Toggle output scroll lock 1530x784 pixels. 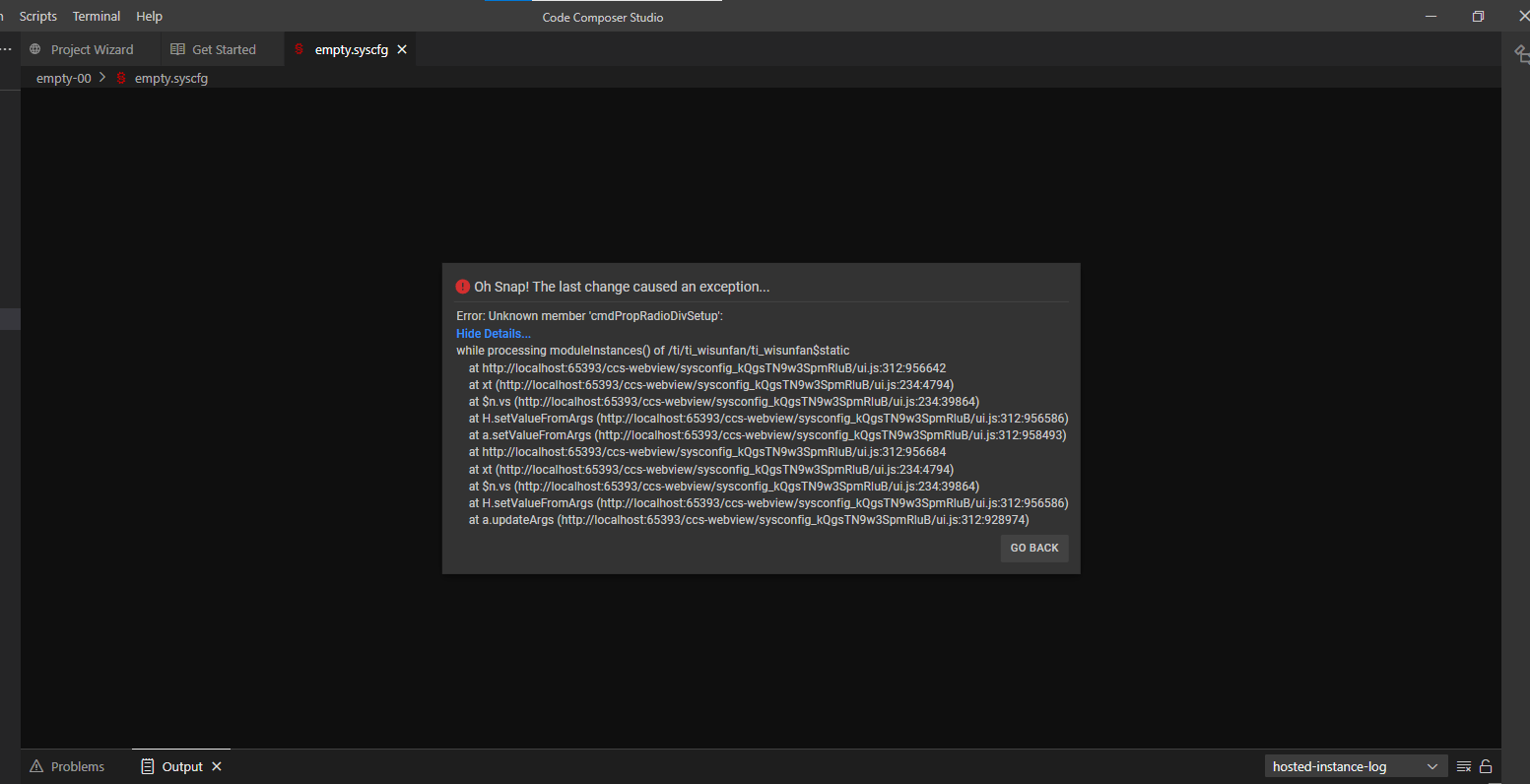click(1486, 766)
